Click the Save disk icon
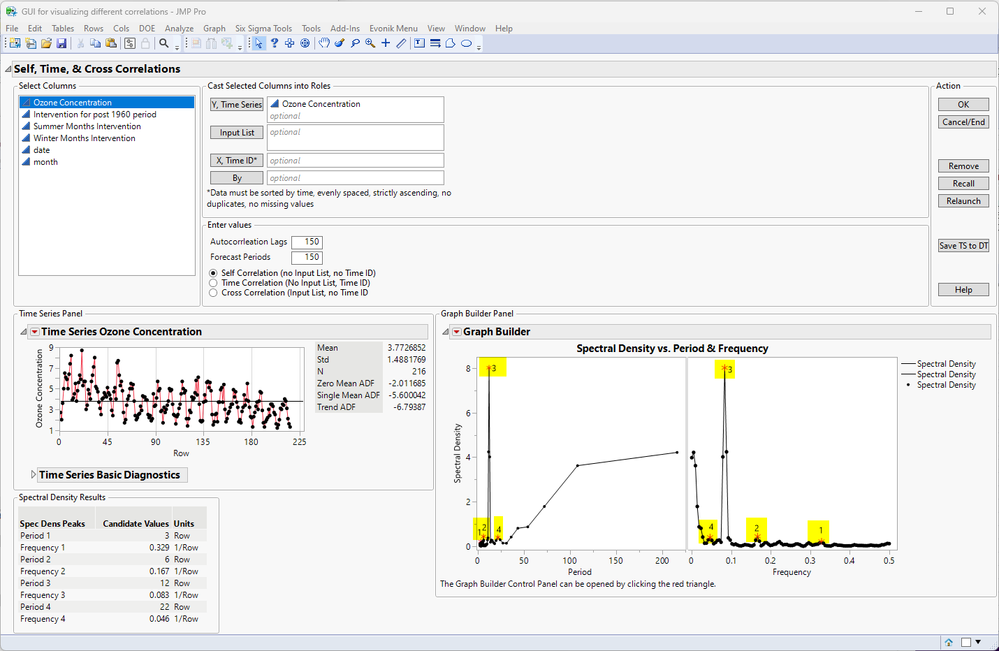Image resolution: width=999 pixels, height=651 pixels. click(x=61, y=43)
